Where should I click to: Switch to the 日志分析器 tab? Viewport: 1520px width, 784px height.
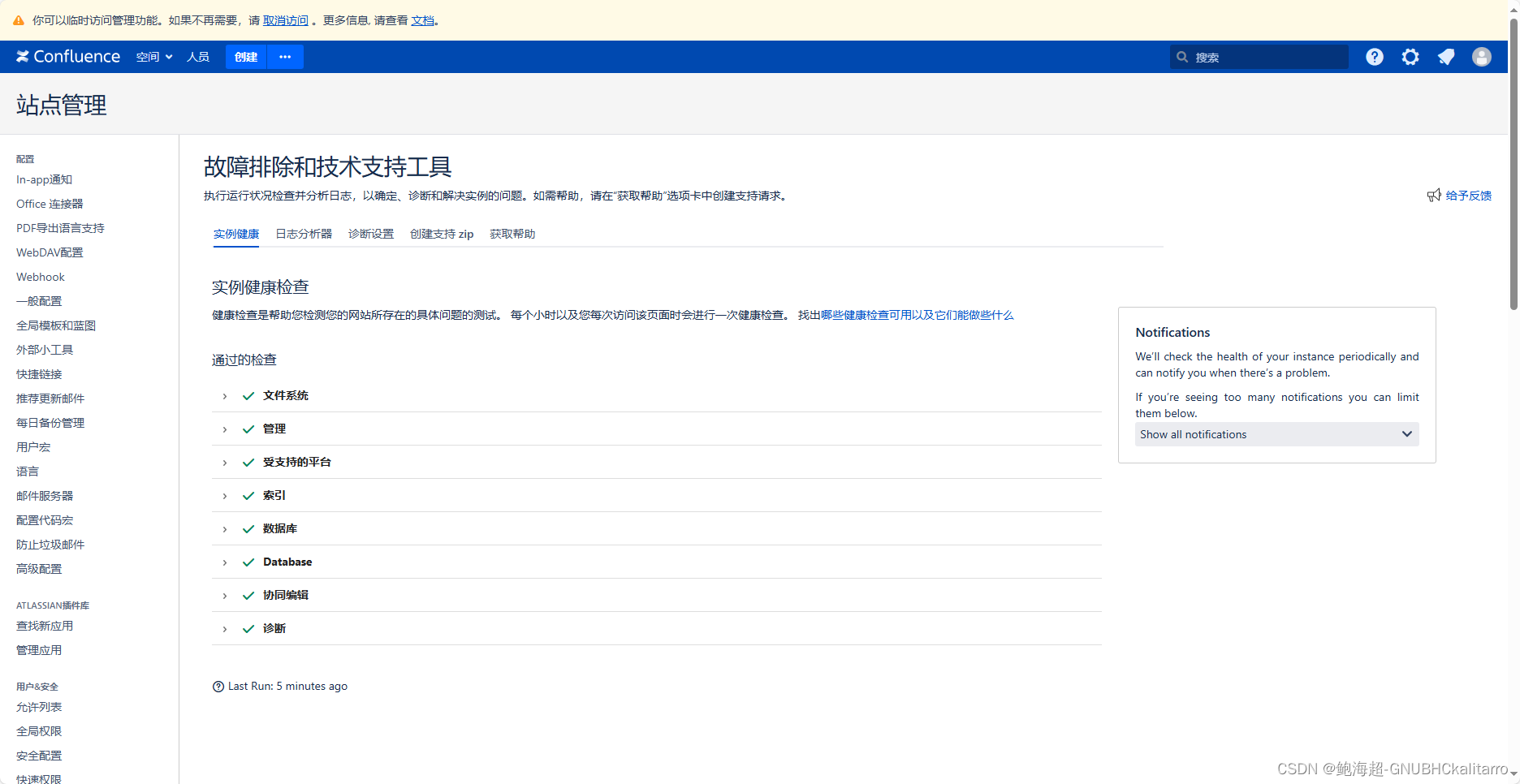304,234
